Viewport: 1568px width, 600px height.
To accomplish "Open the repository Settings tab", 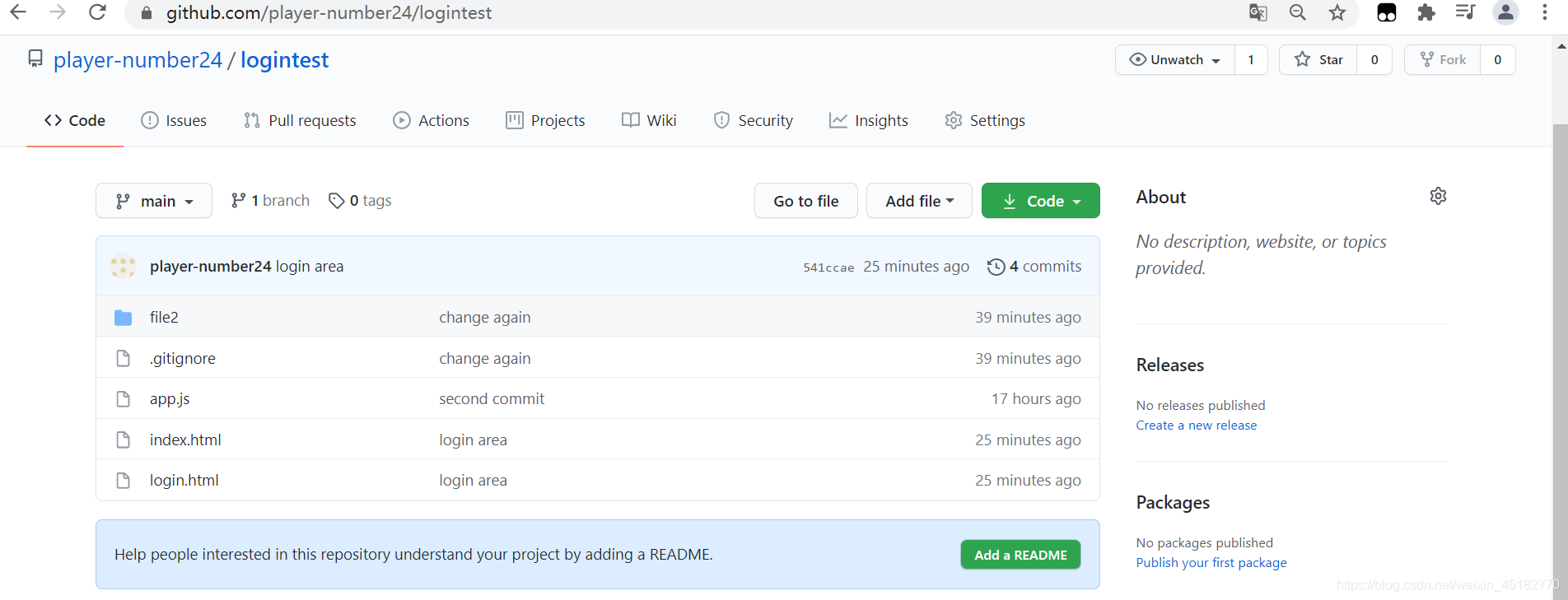I will click(985, 120).
